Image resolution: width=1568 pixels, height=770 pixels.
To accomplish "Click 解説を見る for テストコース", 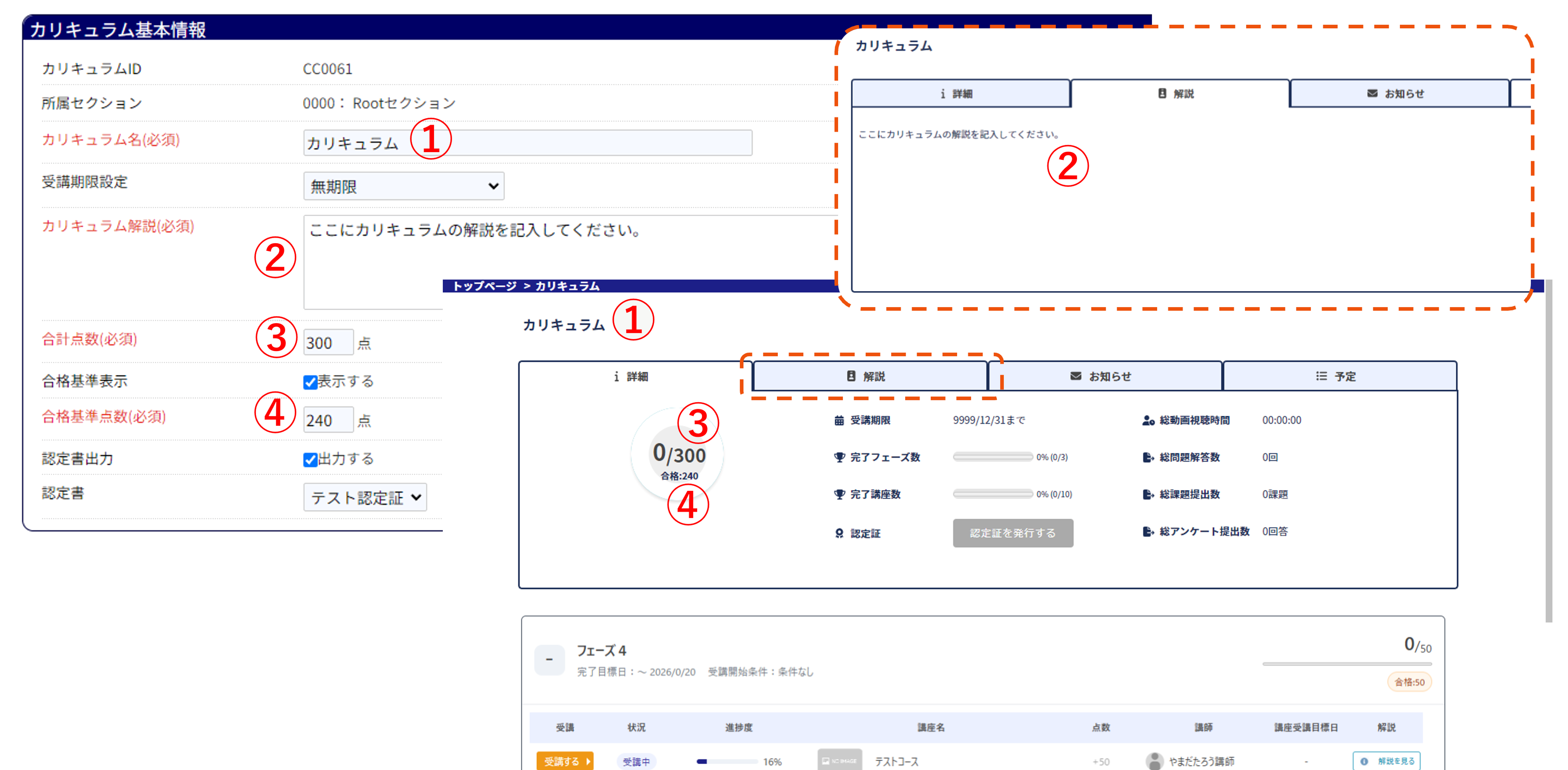I will click(x=1386, y=761).
